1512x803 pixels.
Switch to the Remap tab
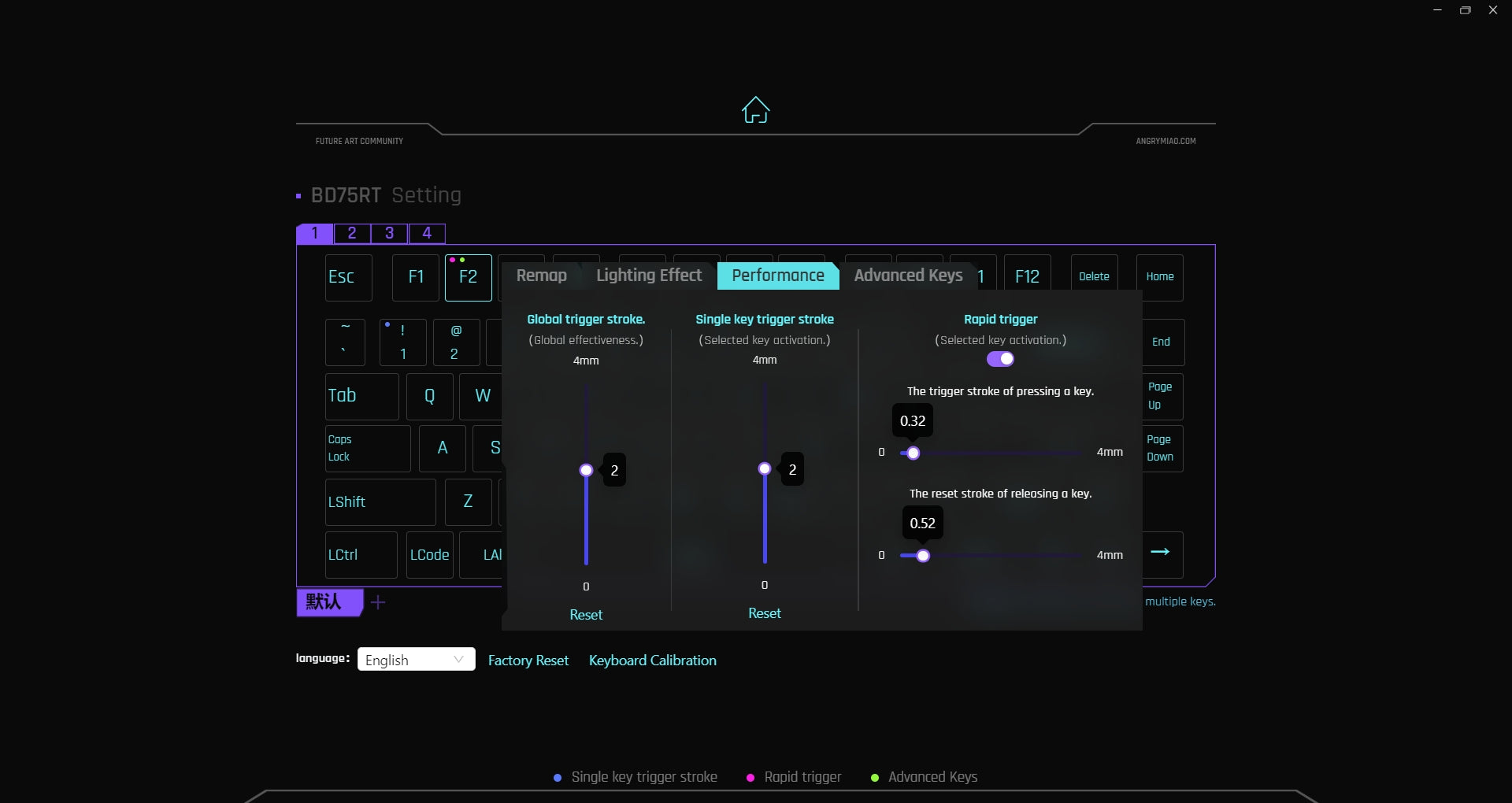point(541,276)
